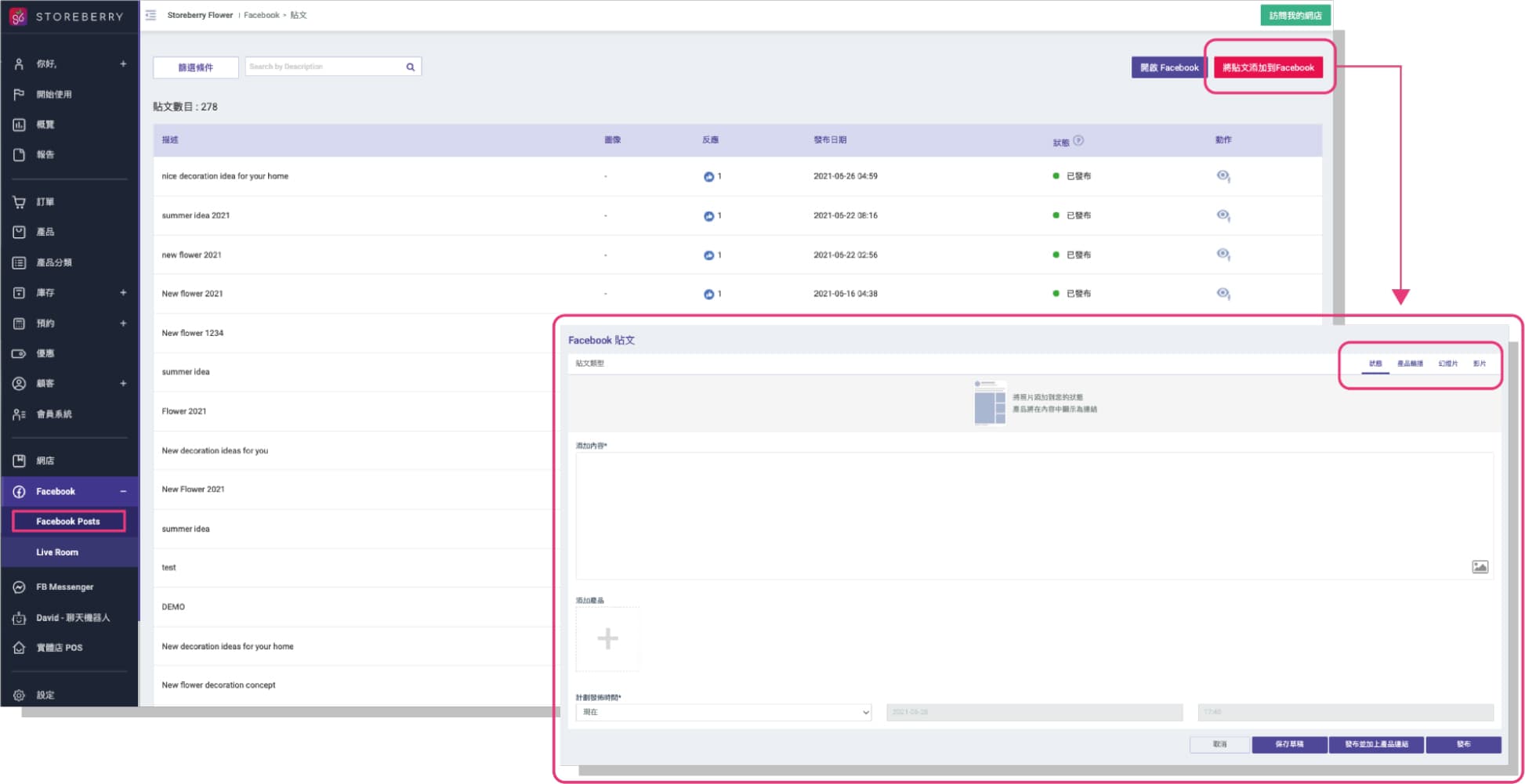Open 你好 user profile sidebar icon
Image resolution: width=1525 pixels, height=784 pixels.
coord(19,64)
